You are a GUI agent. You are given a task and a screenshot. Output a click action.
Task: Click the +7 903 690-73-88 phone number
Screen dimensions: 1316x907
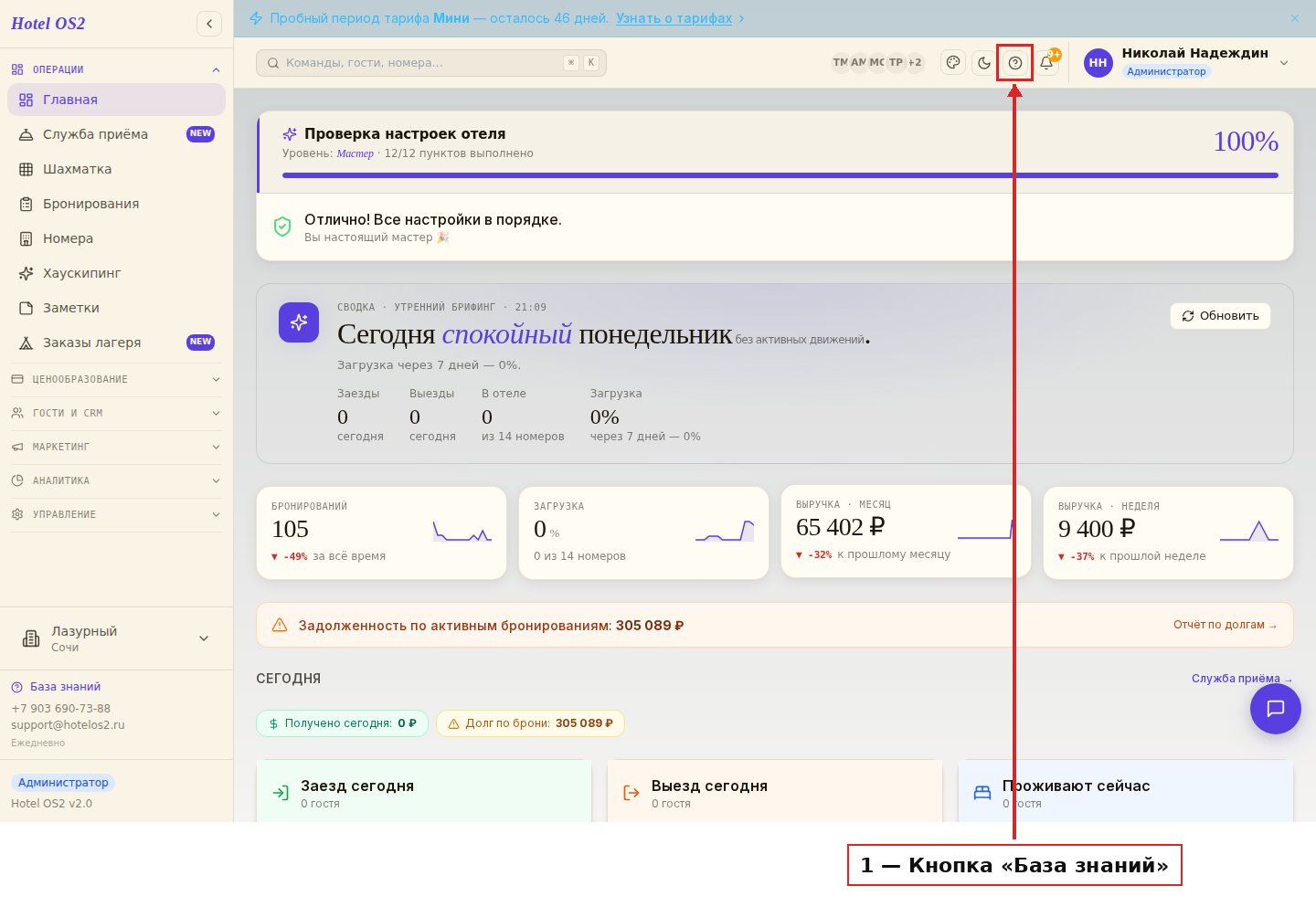pyautogui.click(x=60, y=709)
